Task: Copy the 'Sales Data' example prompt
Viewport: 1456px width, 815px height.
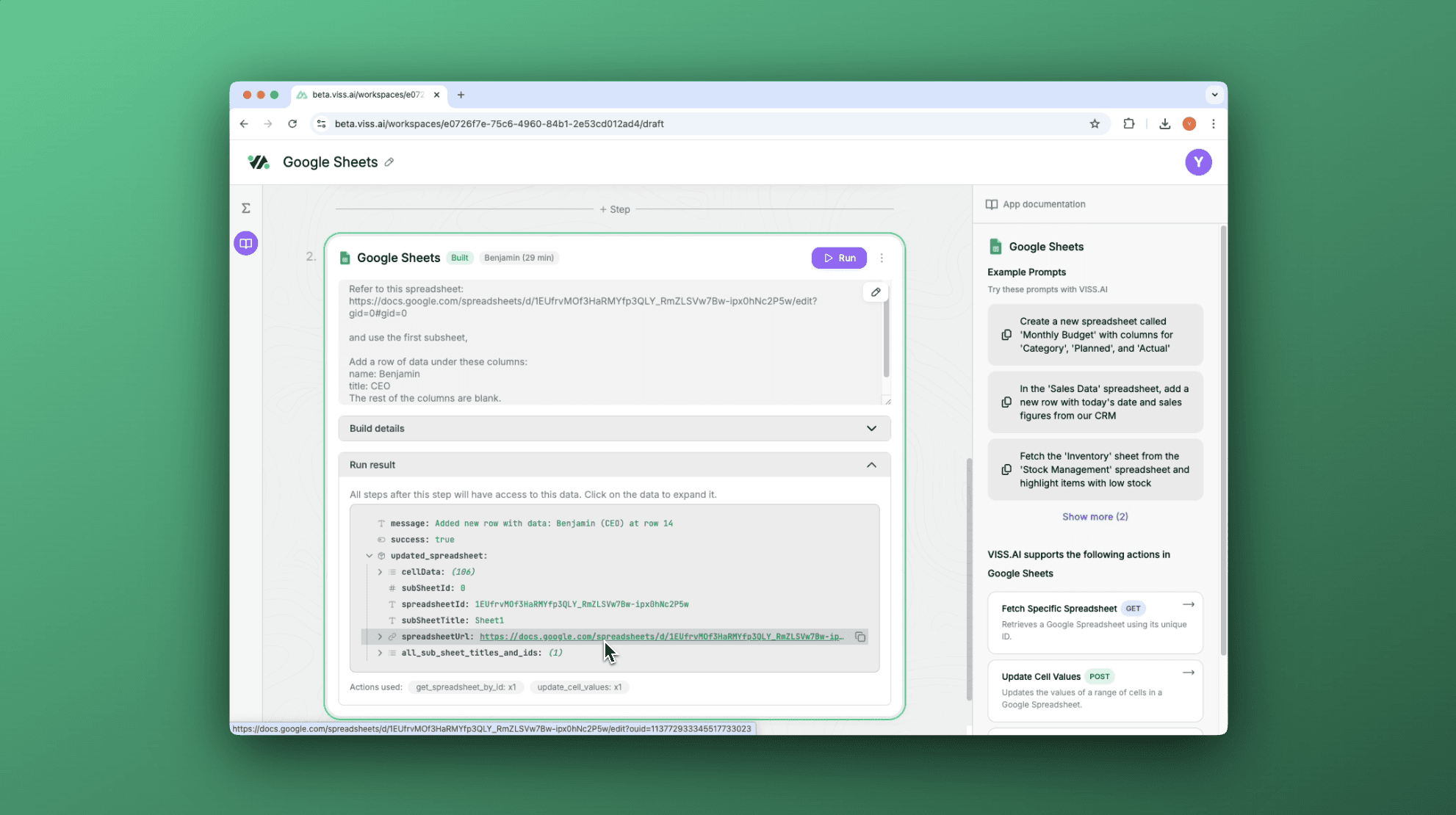Action: pyautogui.click(x=1006, y=402)
